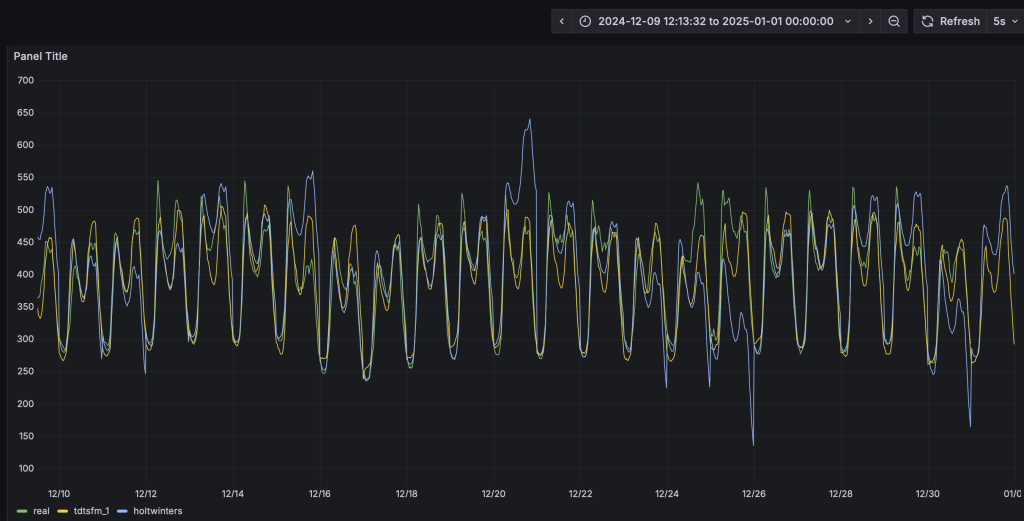Expand the time range picker chevron

pyautogui.click(x=848, y=21)
